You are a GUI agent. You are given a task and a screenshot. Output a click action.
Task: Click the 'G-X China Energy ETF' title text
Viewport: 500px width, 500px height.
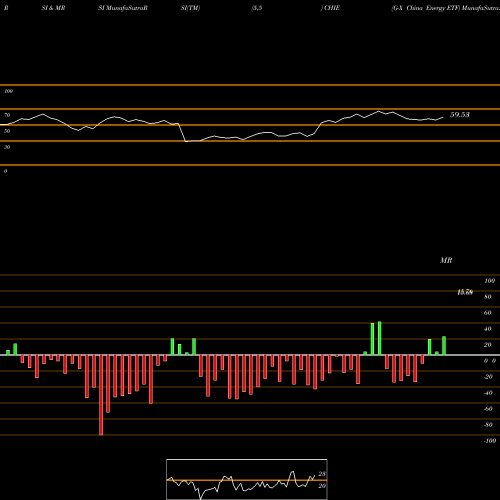(x=426, y=8)
